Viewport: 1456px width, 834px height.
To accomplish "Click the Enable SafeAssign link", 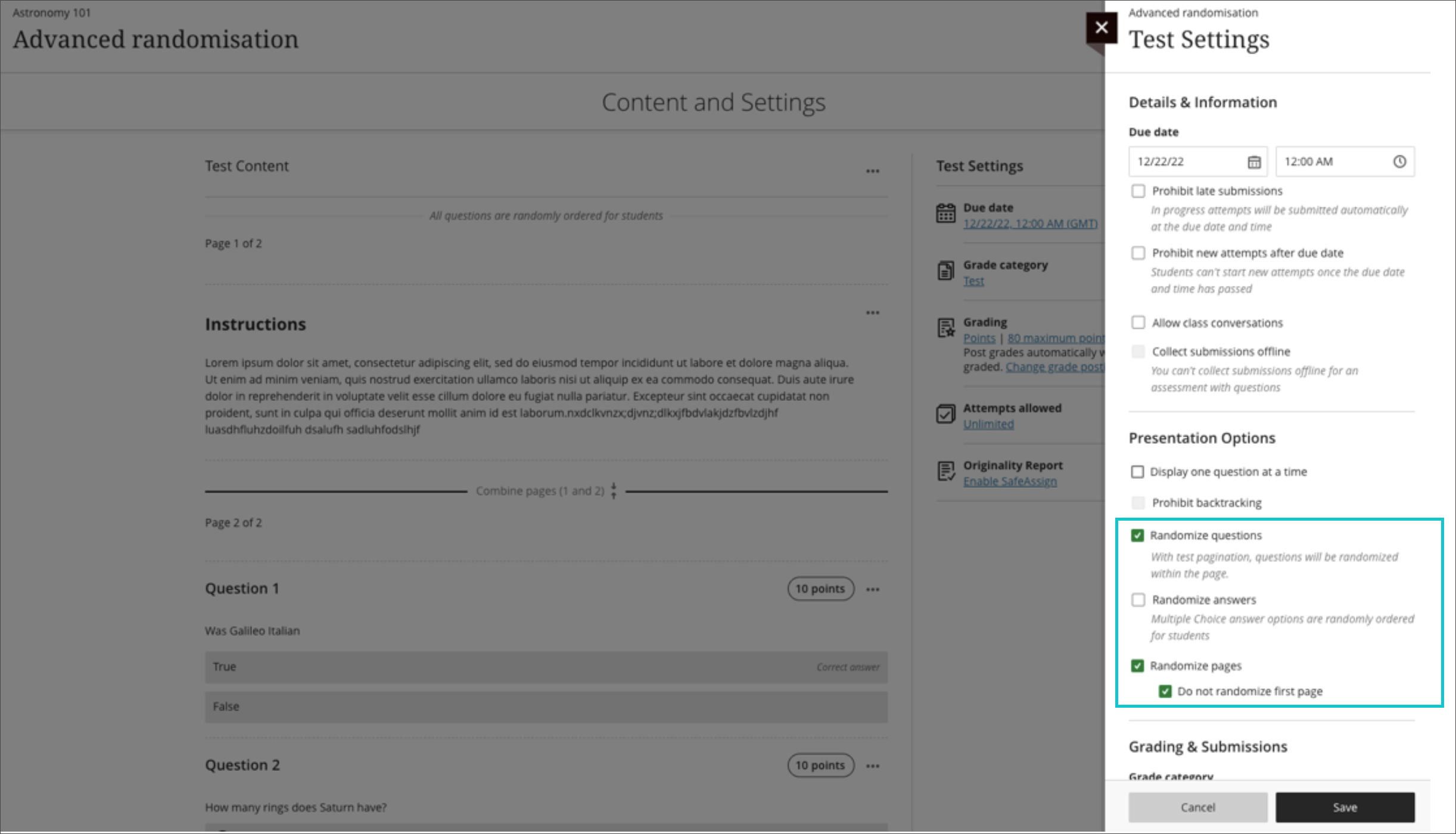I will pos(1009,481).
